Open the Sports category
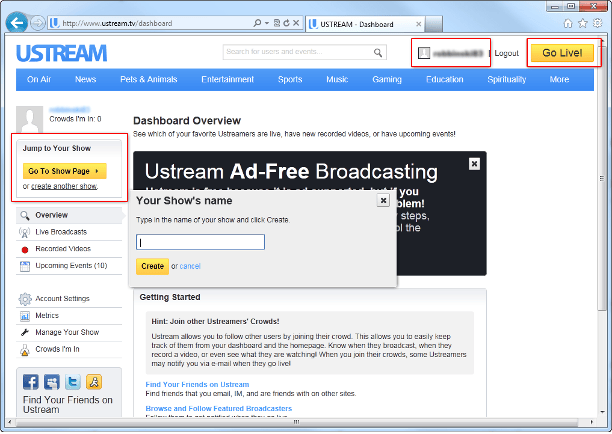The image size is (612, 434). tap(290, 80)
